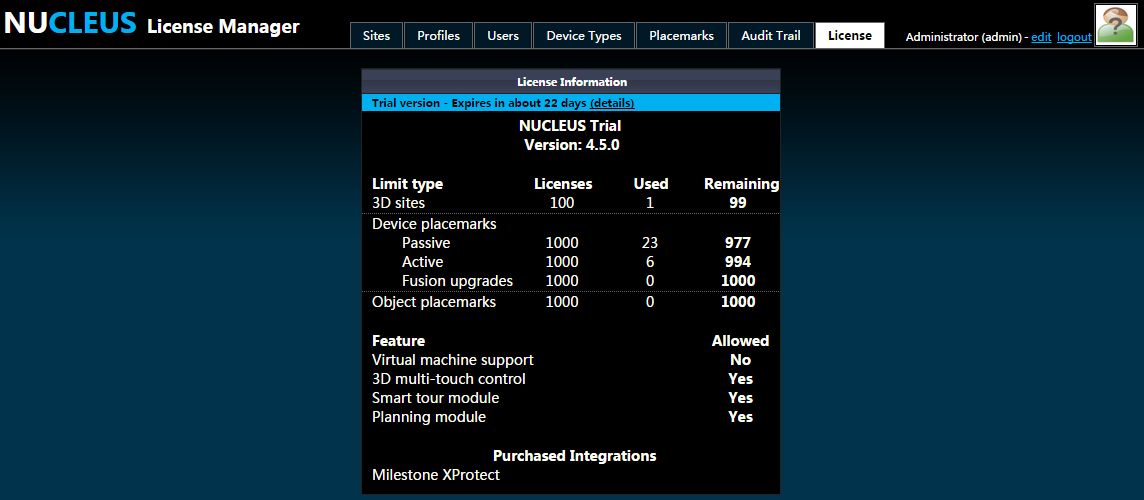The height and width of the screenshot is (500, 1144).
Task: Click the 'Feature' column header
Action: [x=398, y=341]
